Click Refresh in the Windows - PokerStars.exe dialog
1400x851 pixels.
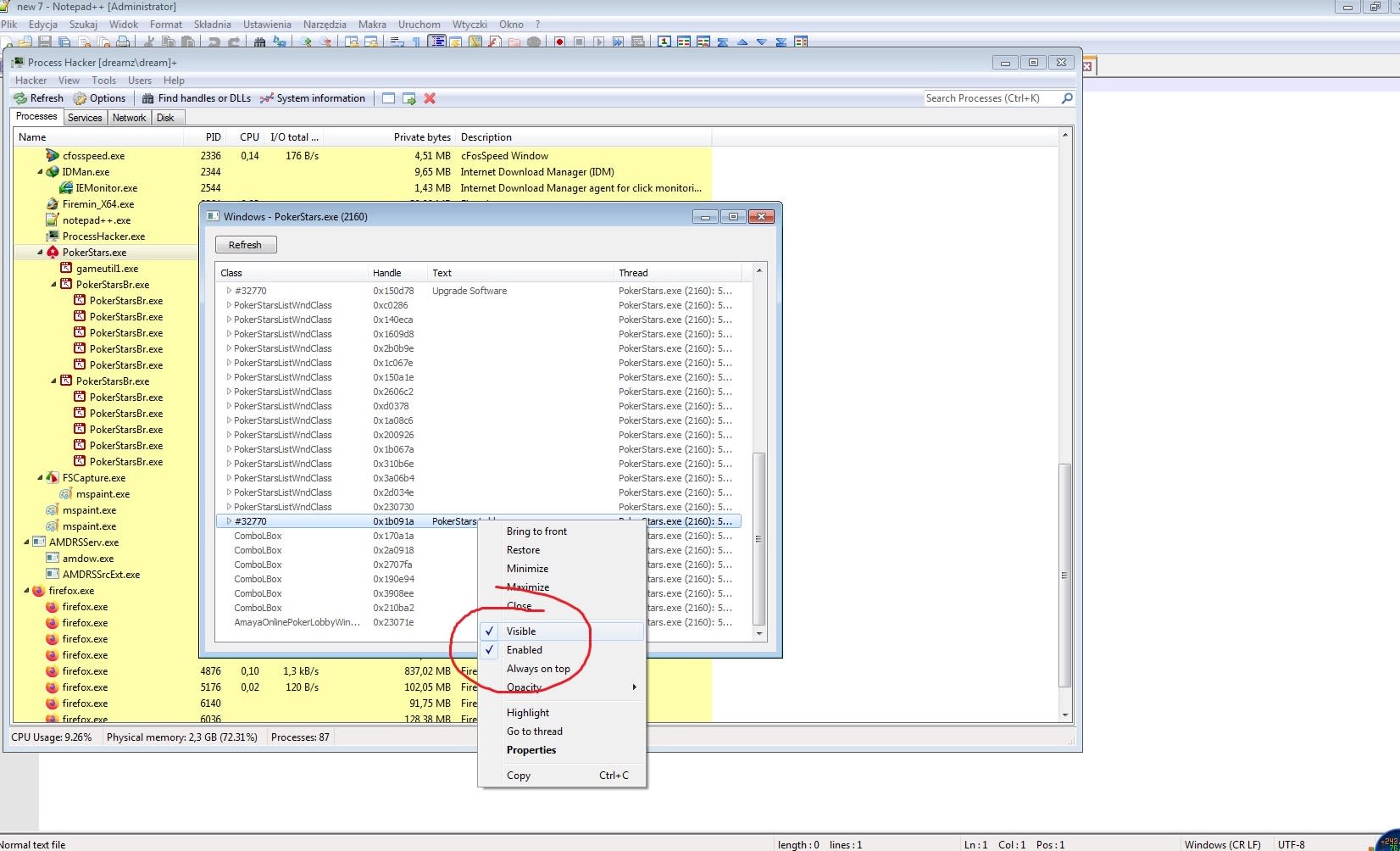(246, 245)
